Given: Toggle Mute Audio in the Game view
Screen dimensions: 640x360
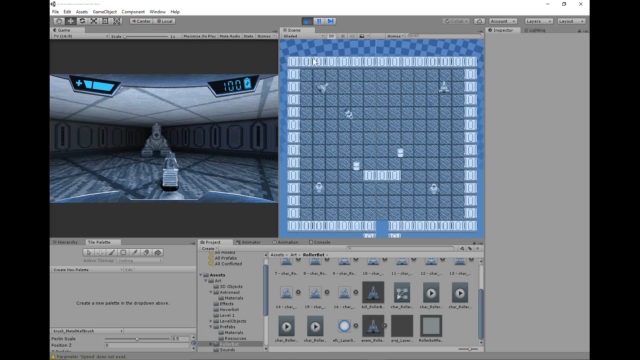Looking at the screenshot, I should point(230,36).
